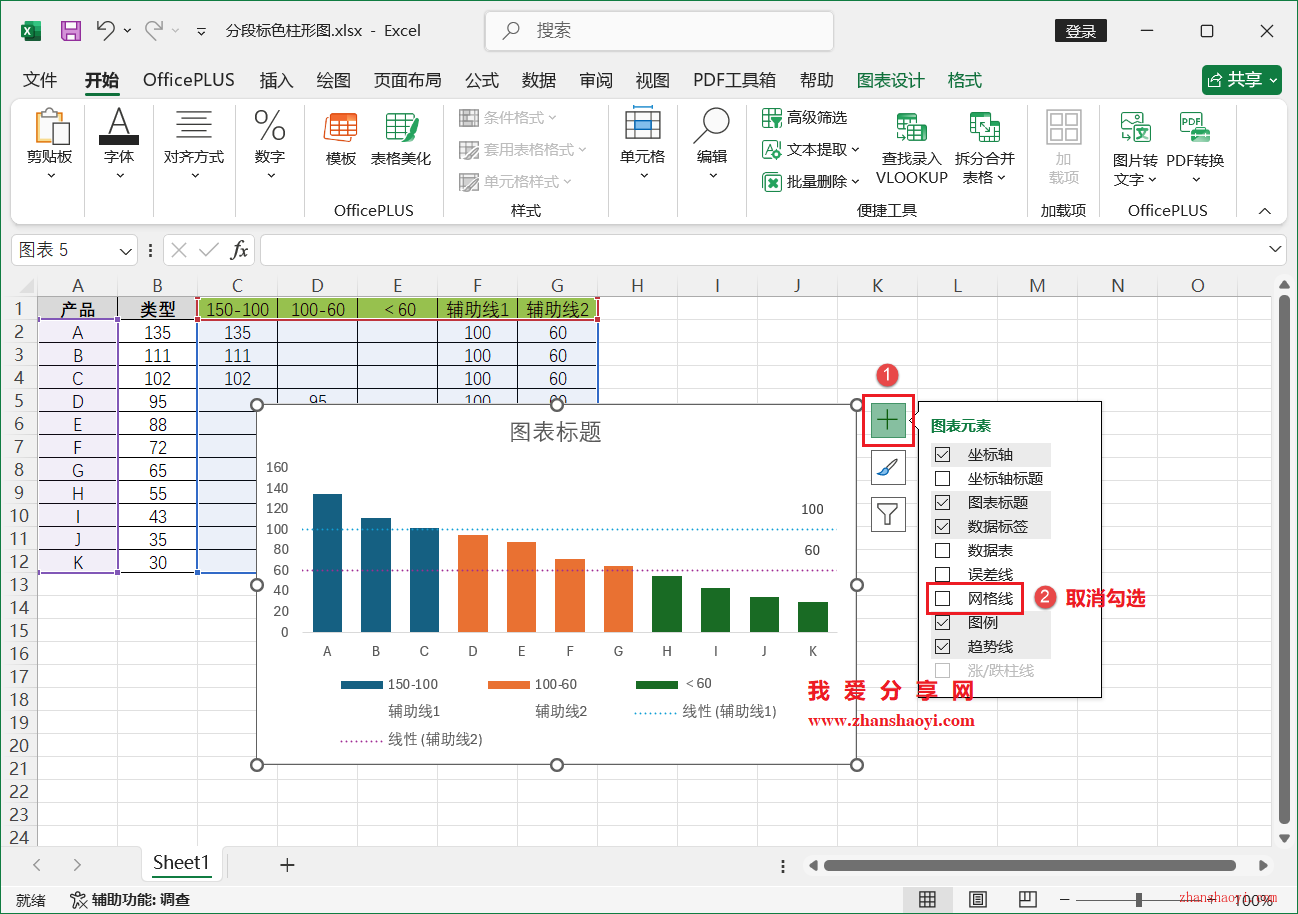The image size is (1298, 914).
Task: Click the 登录 sign-in button
Action: (x=1080, y=31)
